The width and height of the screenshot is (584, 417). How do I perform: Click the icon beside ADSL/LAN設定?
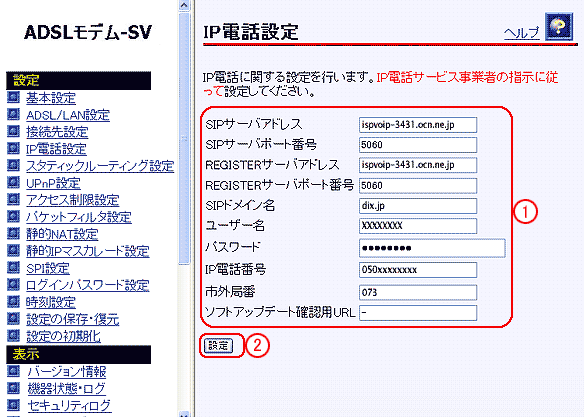click(x=13, y=114)
